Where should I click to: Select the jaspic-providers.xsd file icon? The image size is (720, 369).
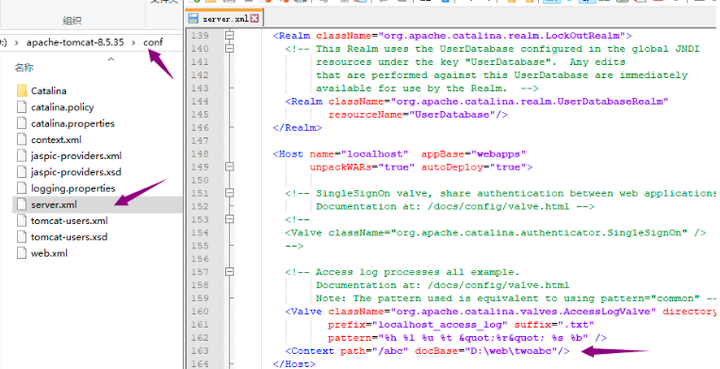[22, 172]
